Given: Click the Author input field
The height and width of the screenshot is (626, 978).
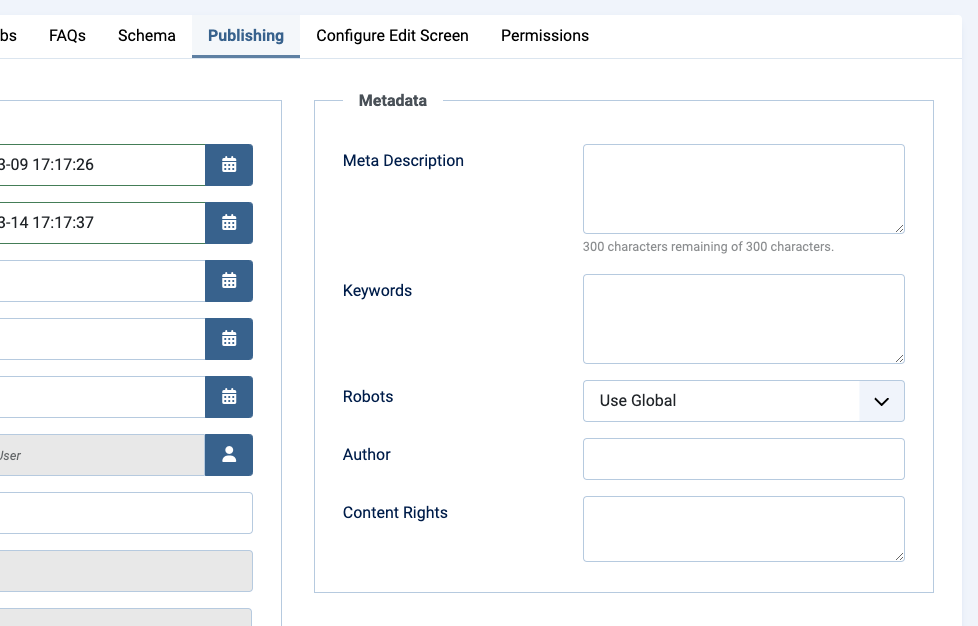Looking at the screenshot, I should coord(743,459).
